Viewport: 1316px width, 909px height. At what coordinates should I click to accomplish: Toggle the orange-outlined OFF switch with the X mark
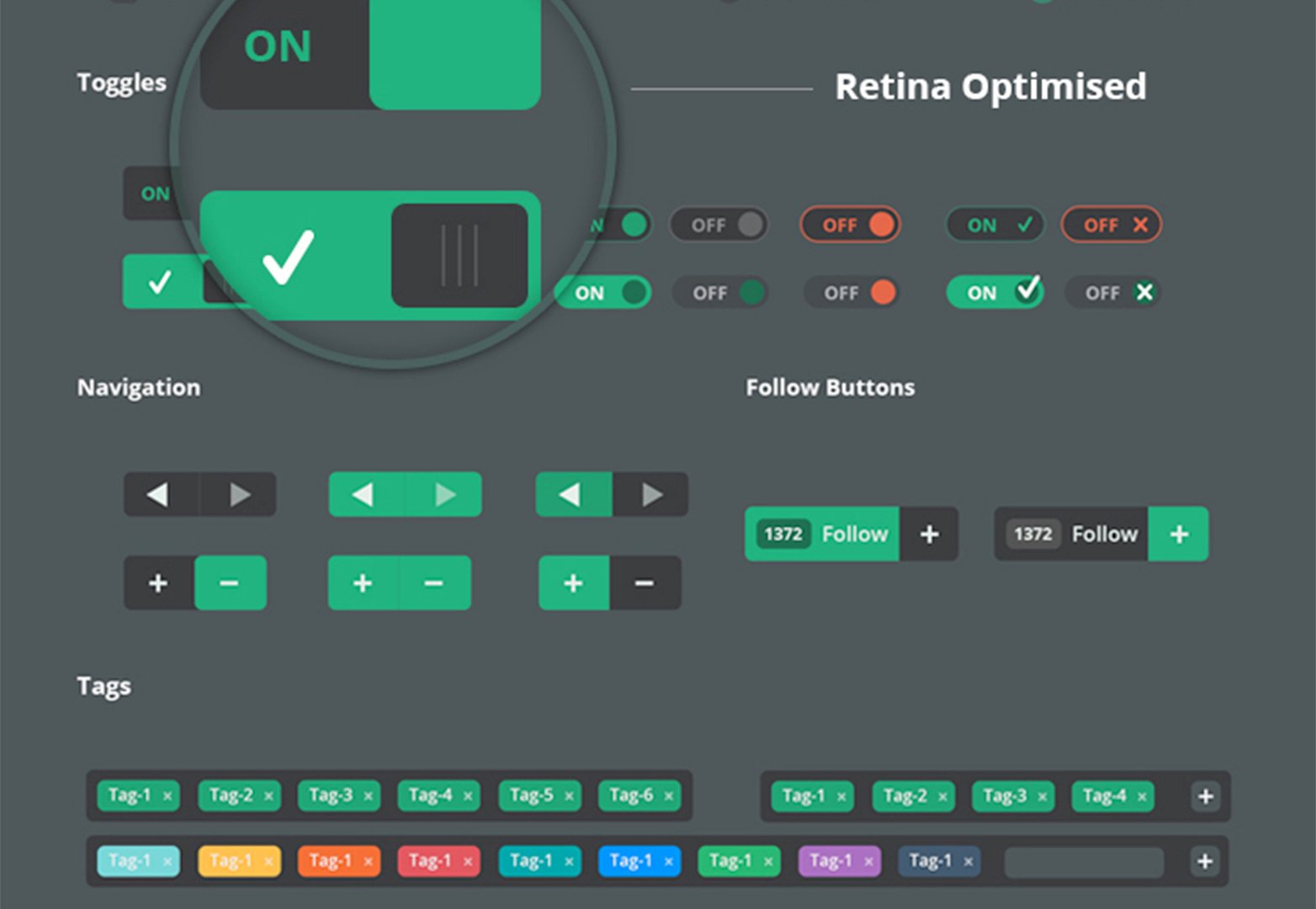coord(1112,225)
